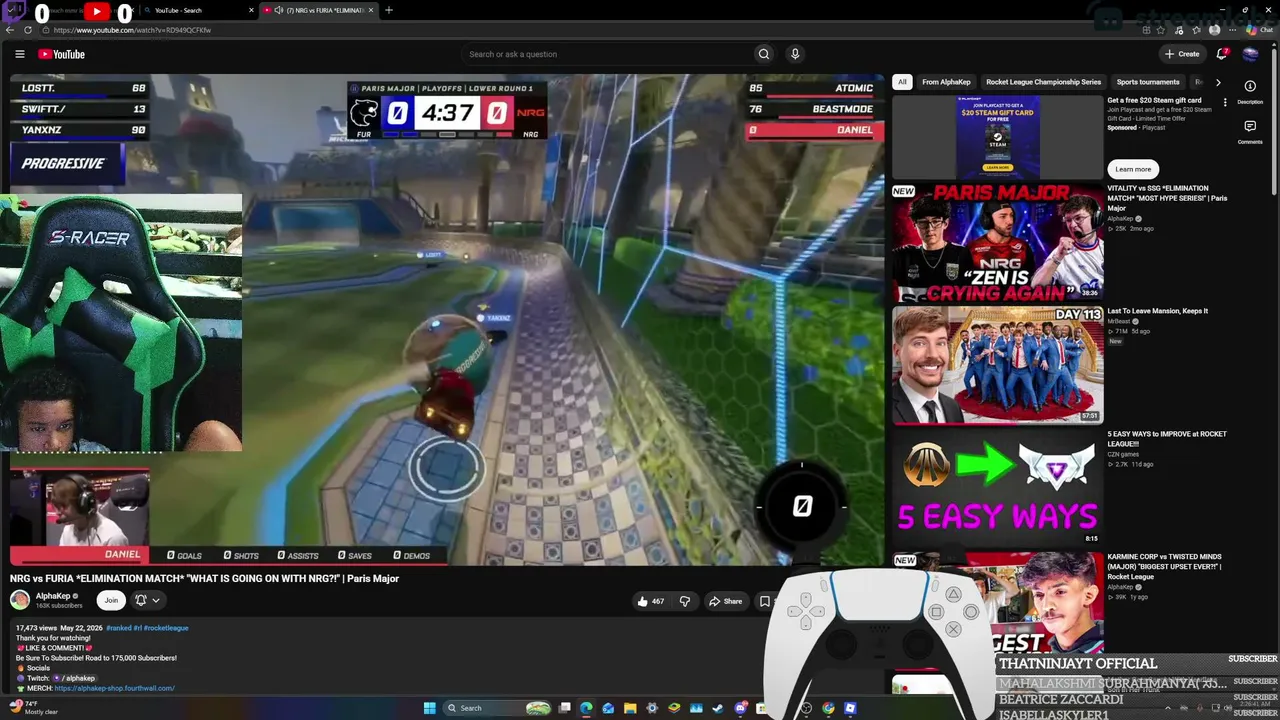This screenshot has width=1280, height=720.
Task: Select Rocket League Championship Series chip
Action: (x=1043, y=82)
